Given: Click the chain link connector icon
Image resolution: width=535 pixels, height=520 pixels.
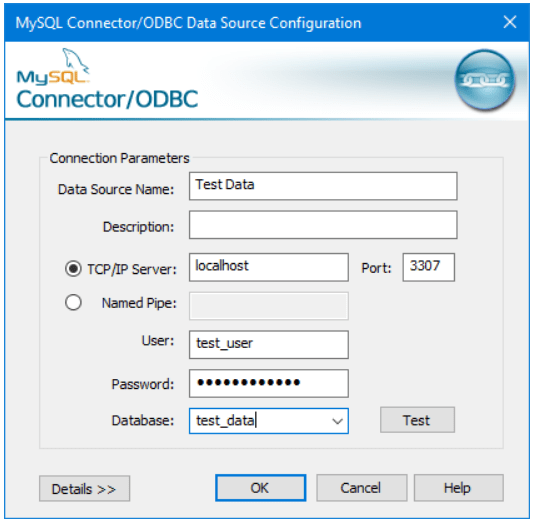Looking at the screenshot, I should (485, 80).
